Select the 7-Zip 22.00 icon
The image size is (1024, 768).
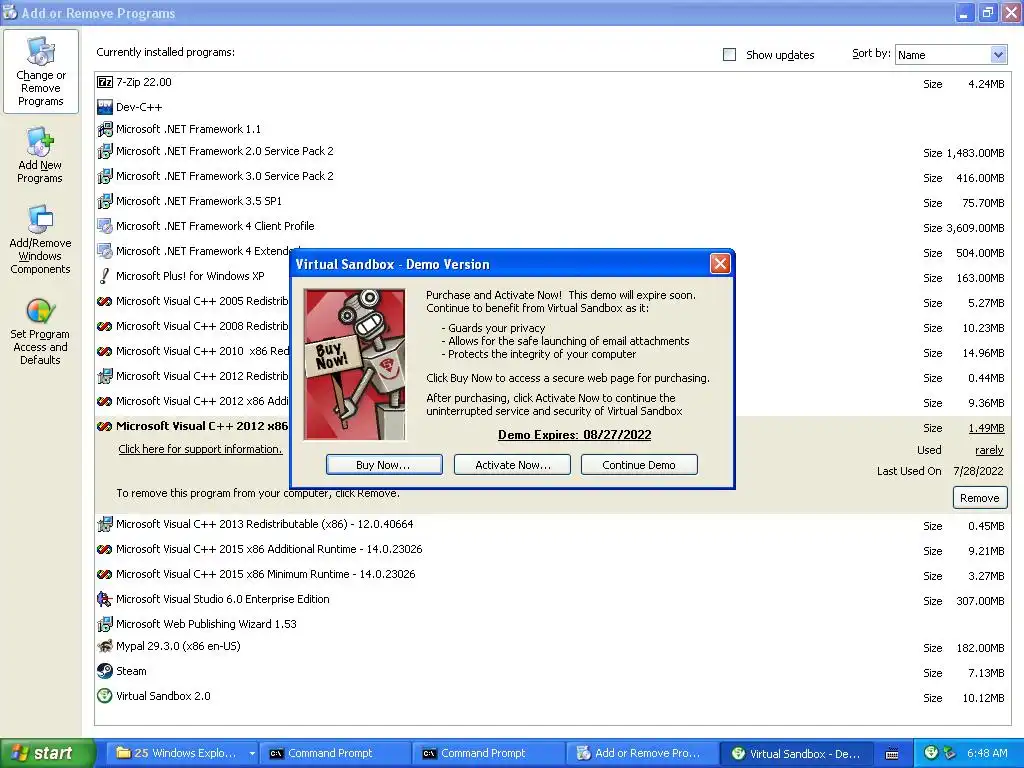tap(104, 82)
